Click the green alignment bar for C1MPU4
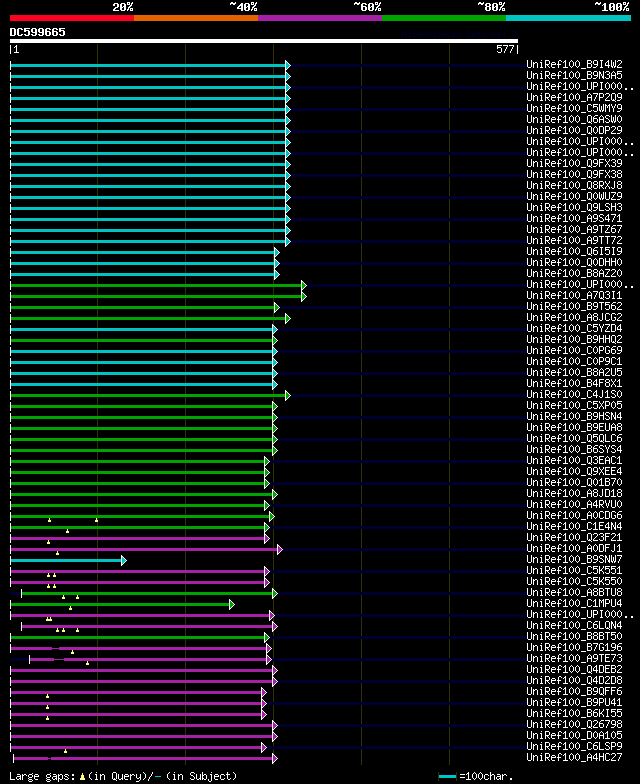Viewport: 640px width, 784px height. [x=120, y=604]
